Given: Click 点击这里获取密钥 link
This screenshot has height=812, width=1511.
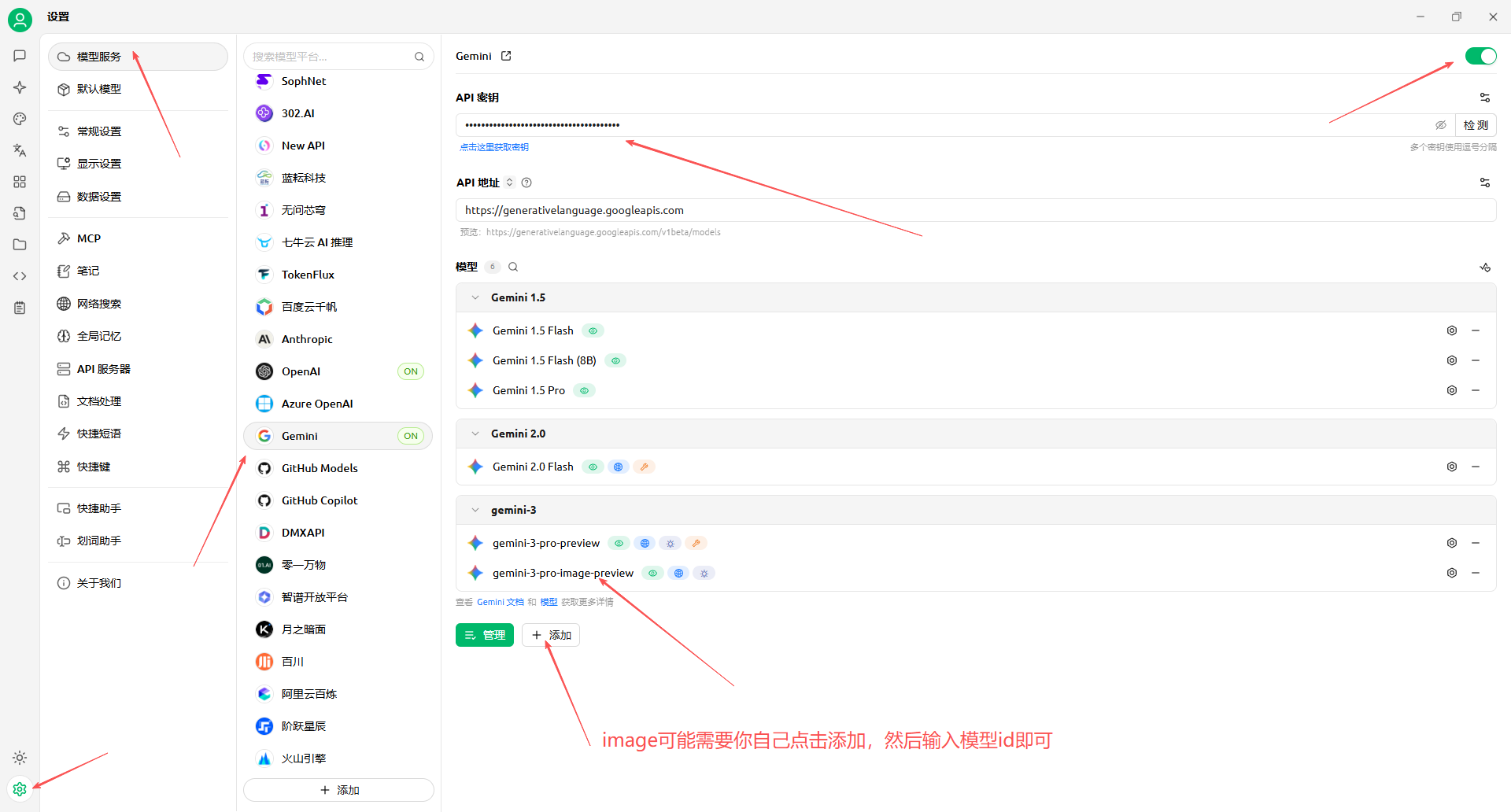Looking at the screenshot, I should (494, 147).
